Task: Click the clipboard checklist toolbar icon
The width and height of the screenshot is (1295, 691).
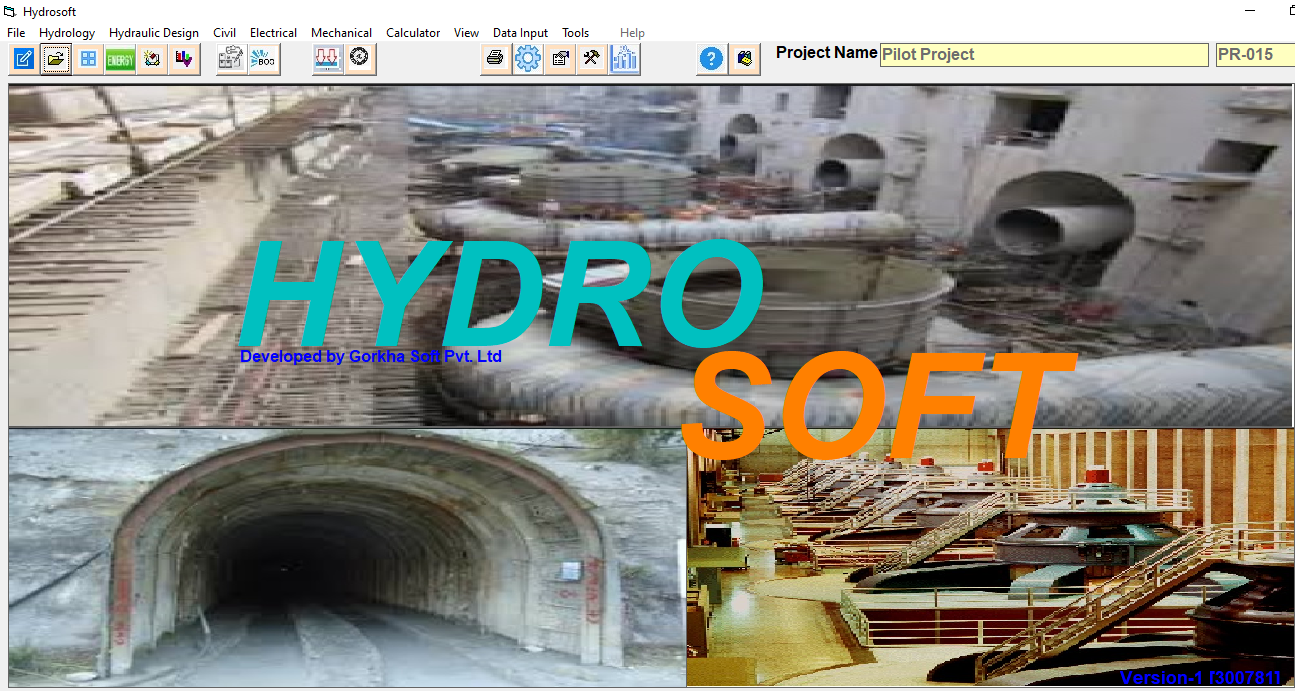Action: 232,59
